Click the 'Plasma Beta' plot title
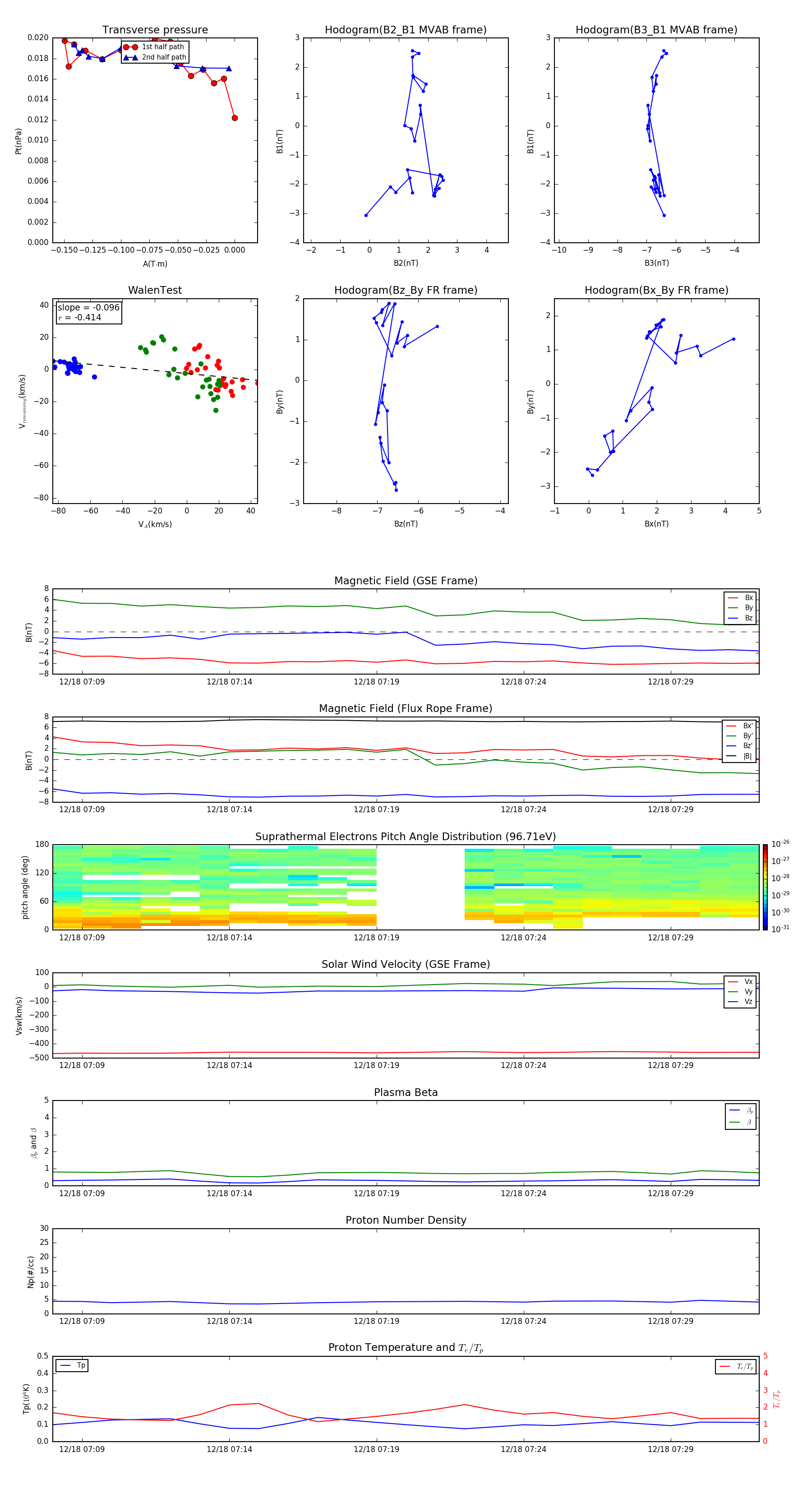The width and height of the screenshot is (812, 1489). (406, 1092)
